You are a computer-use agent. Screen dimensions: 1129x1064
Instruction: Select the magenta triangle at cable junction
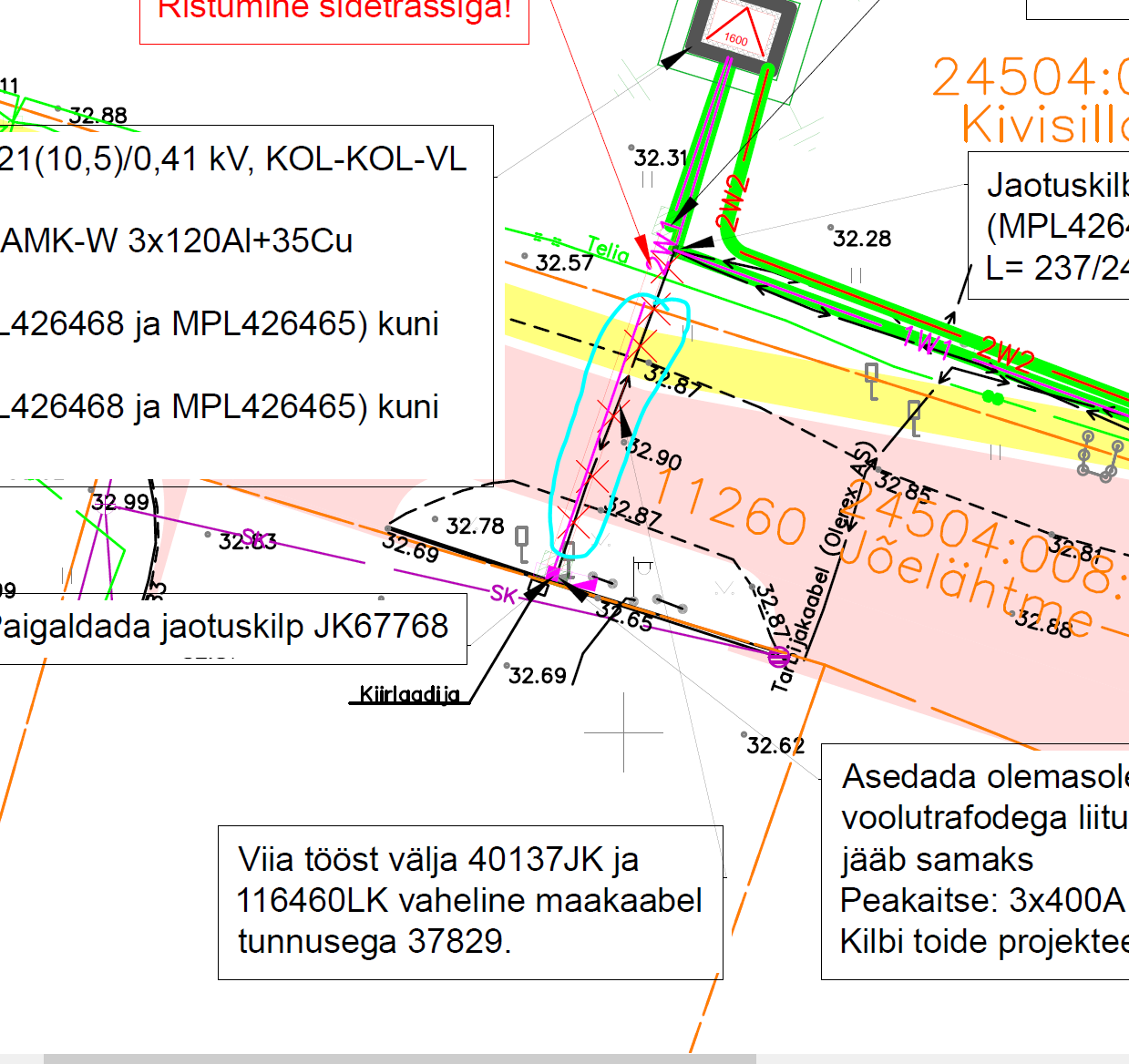click(x=586, y=584)
